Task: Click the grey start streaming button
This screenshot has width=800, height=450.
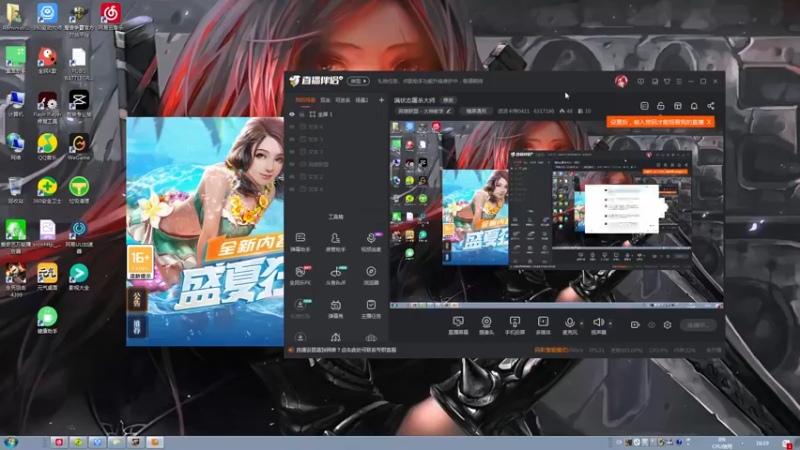Action: coord(698,325)
